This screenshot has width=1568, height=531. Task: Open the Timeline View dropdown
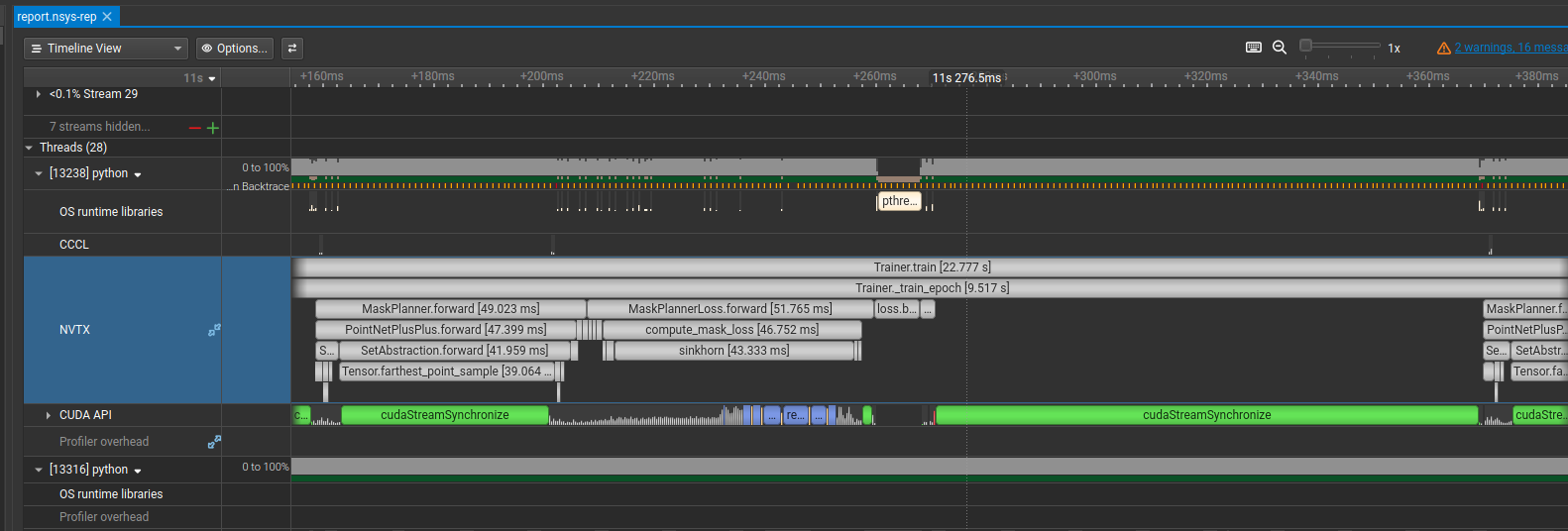(x=106, y=49)
